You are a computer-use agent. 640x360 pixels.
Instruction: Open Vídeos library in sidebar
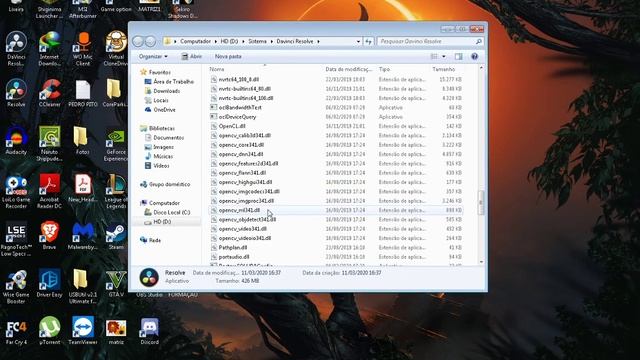coord(157,166)
